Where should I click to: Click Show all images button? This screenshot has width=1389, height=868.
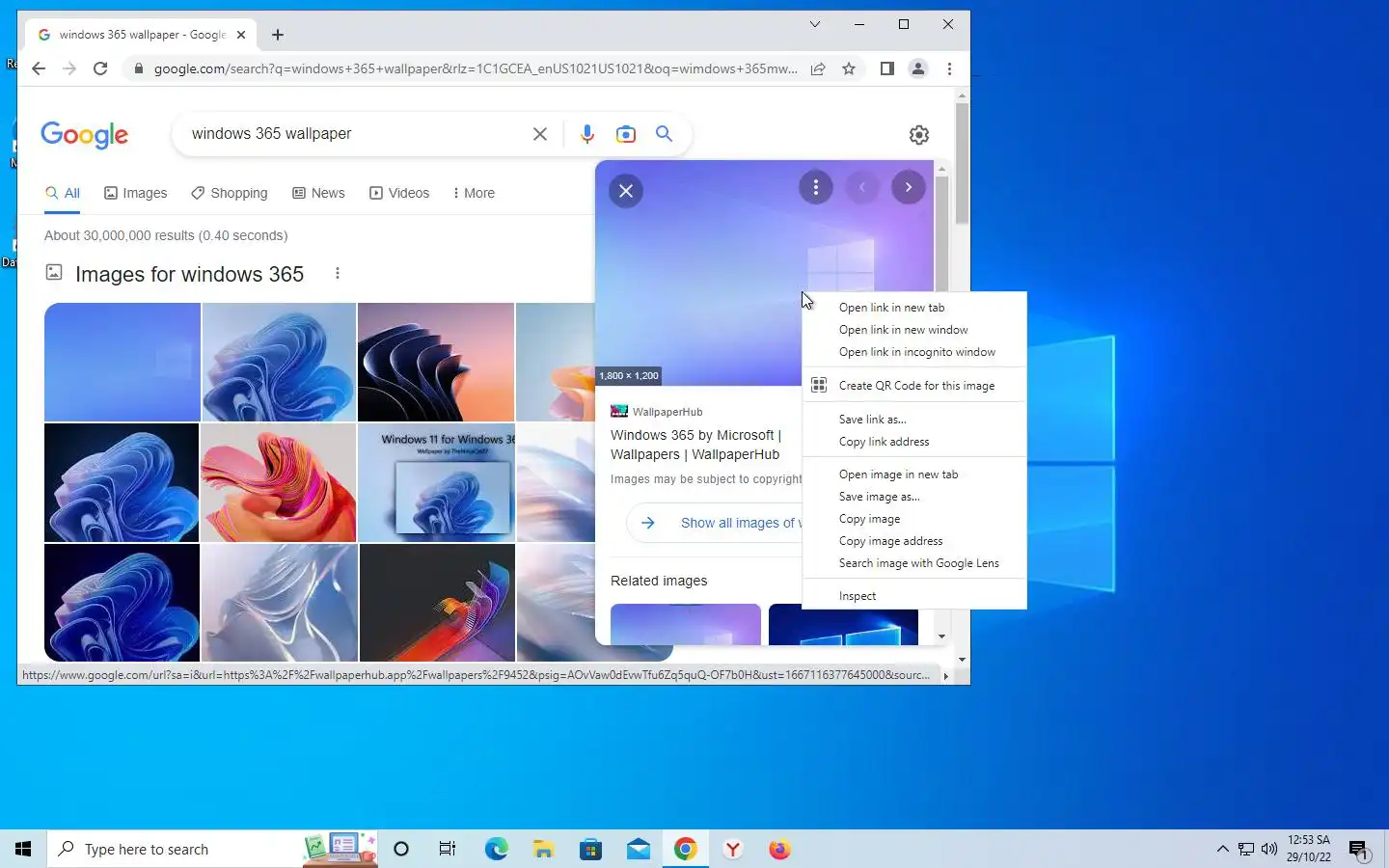pyautogui.click(x=715, y=523)
